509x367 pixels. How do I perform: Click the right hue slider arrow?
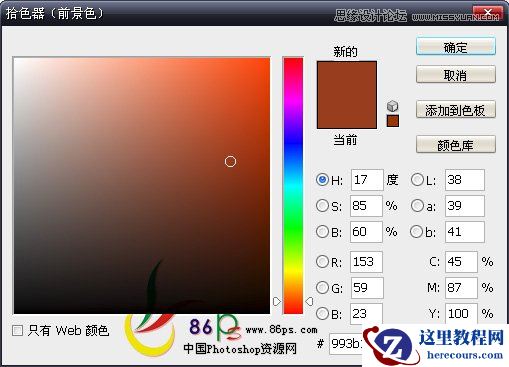[309, 301]
